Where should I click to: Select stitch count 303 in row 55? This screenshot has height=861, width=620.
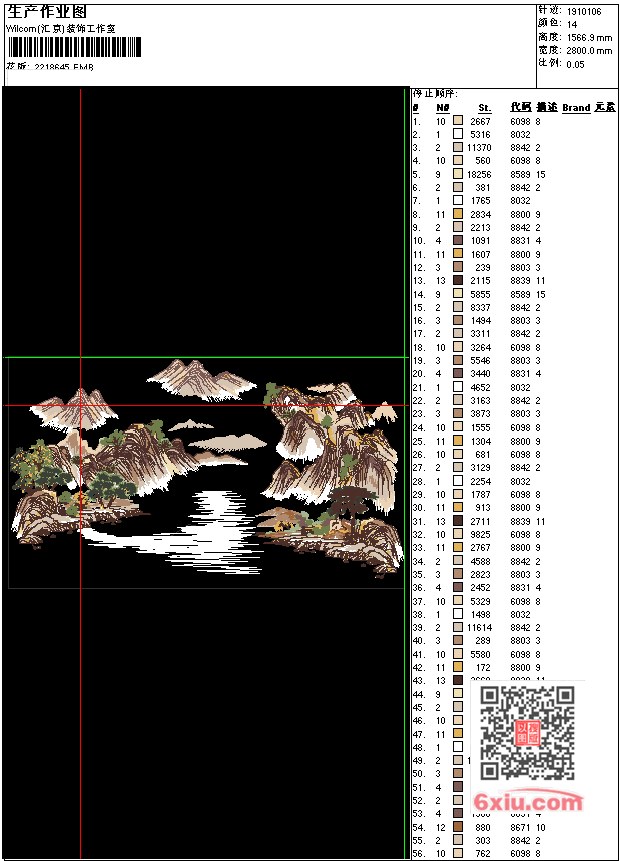483,840
